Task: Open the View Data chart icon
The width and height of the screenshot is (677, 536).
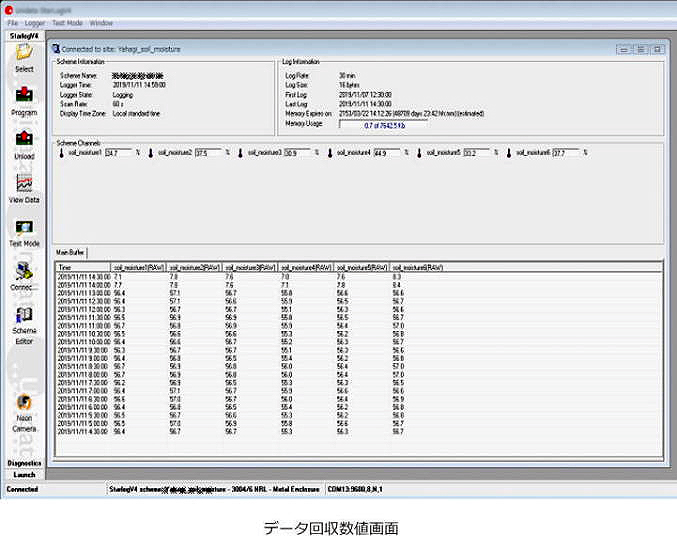Action: tap(24, 185)
